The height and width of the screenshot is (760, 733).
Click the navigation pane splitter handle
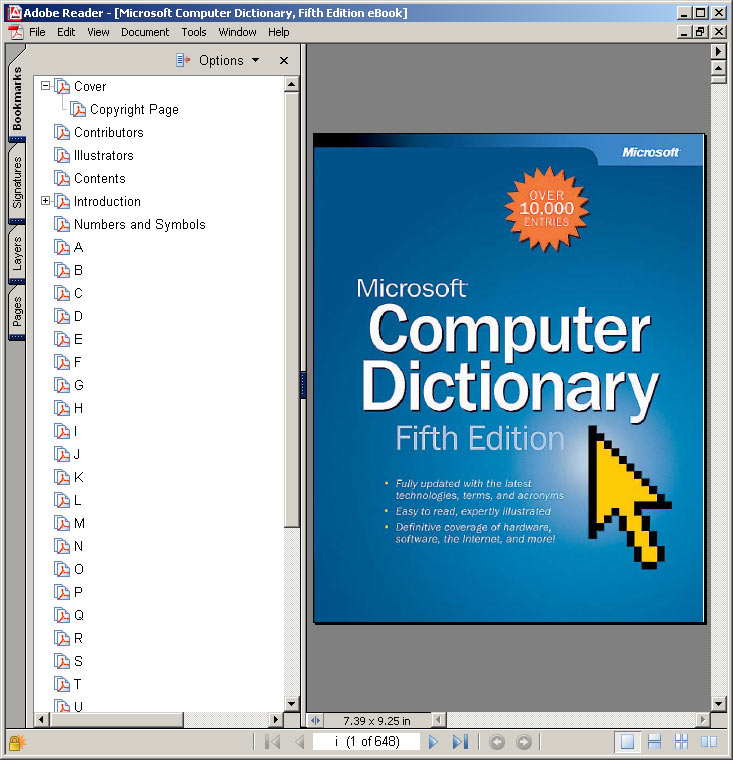click(303, 385)
